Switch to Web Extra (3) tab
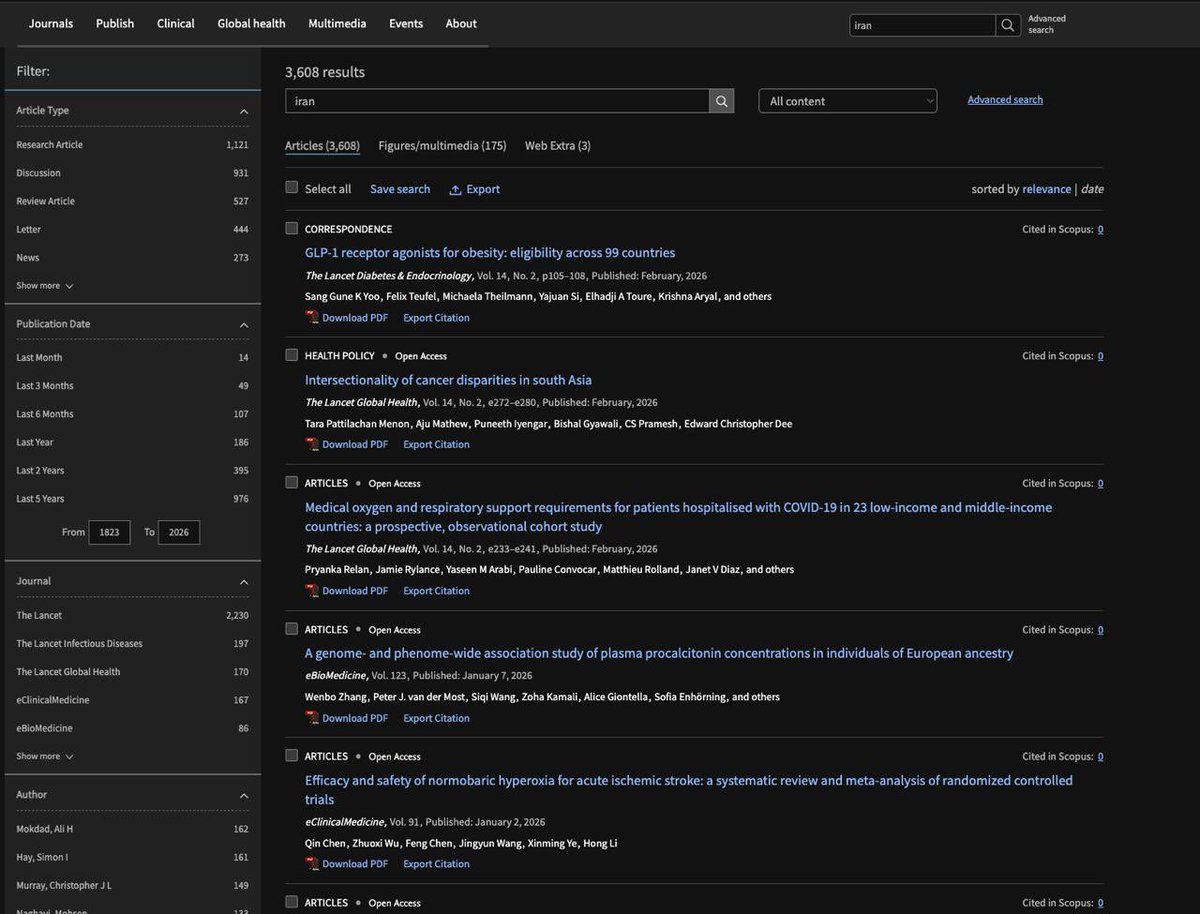This screenshot has height=914, width=1200. click(558, 146)
